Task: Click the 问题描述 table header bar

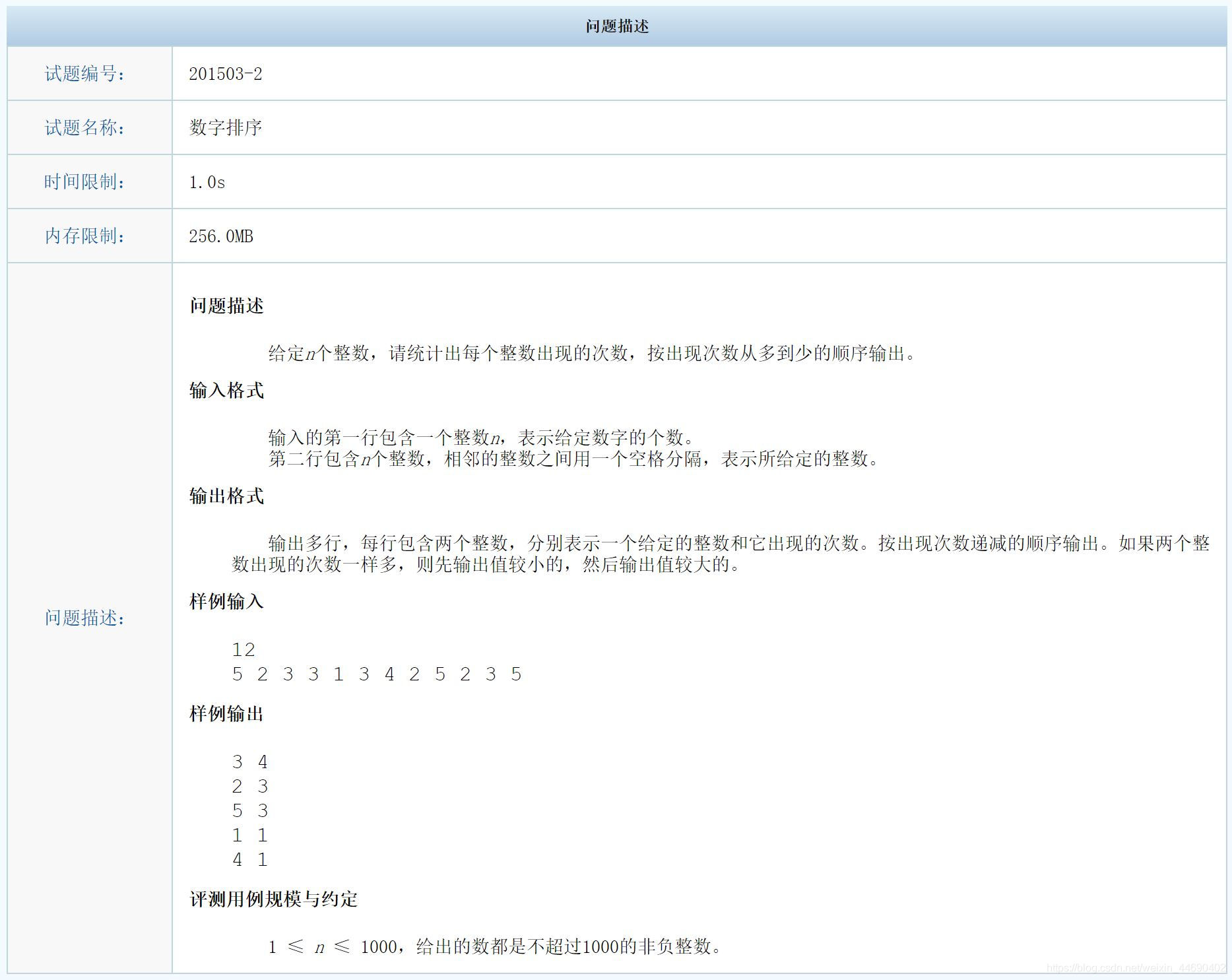Action: point(614,26)
